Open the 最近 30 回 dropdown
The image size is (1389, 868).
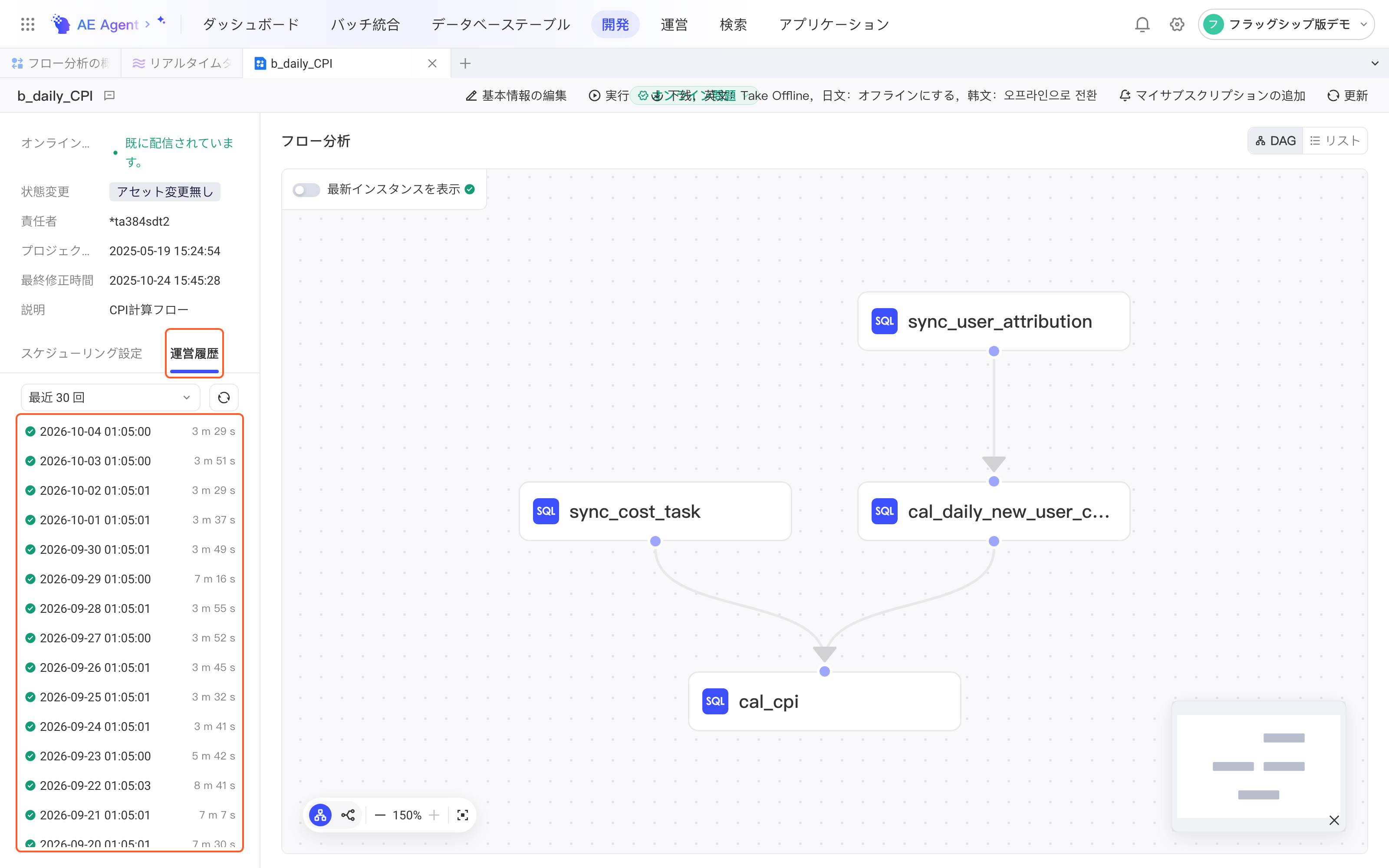[110, 397]
